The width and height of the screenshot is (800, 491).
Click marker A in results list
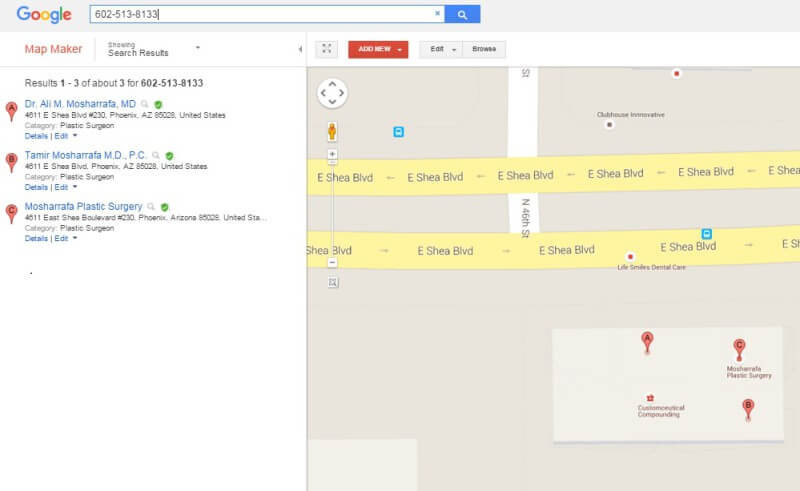click(x=11, y=111)
